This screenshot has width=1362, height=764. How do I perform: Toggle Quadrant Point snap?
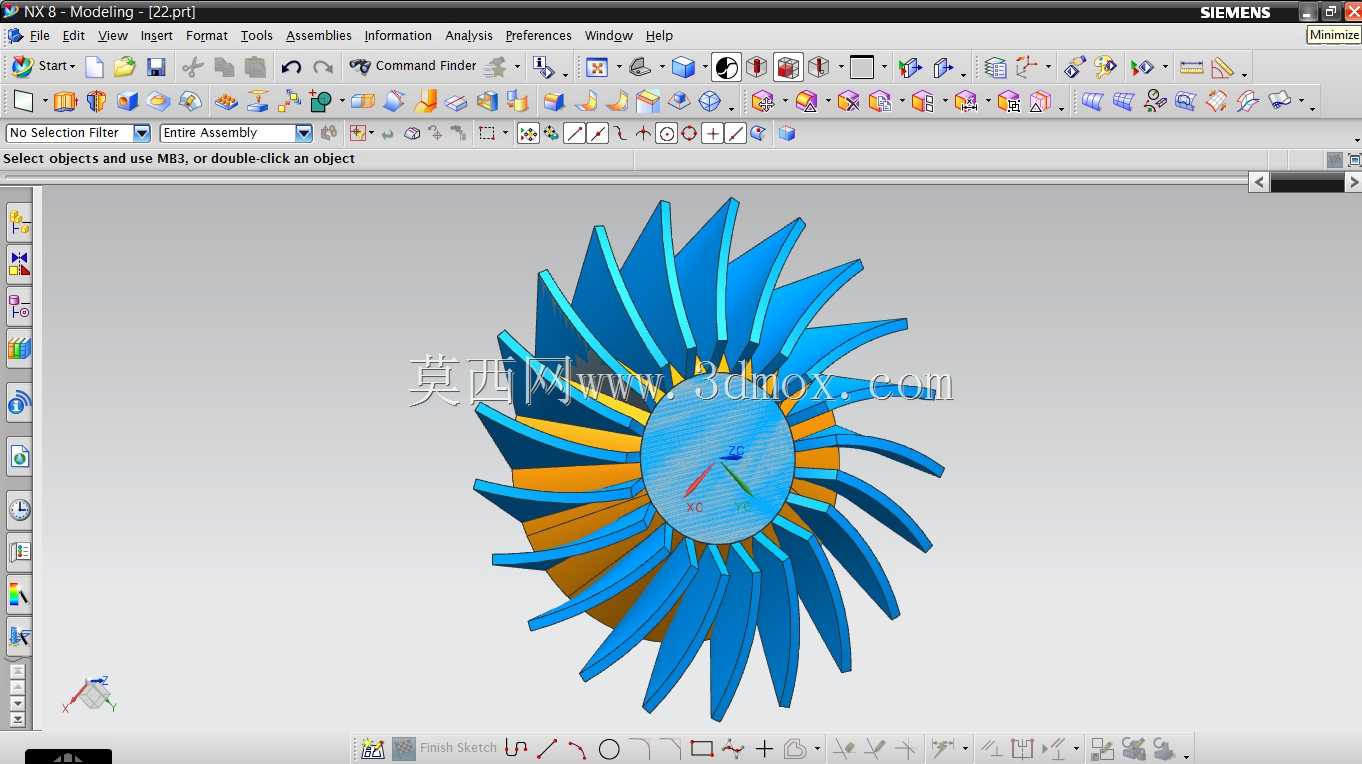(x=689, y=133)
